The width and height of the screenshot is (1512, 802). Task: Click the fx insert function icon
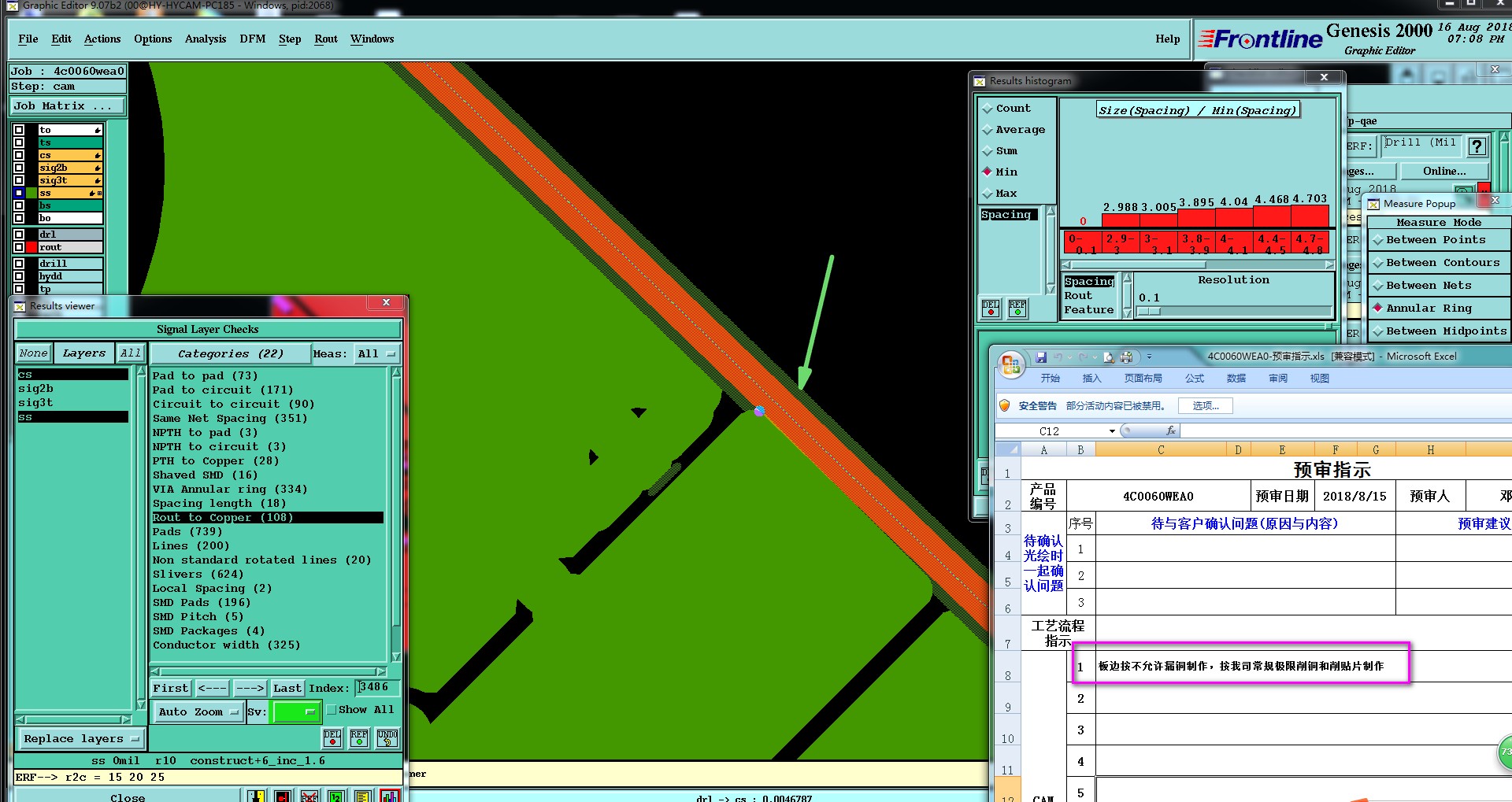[1171, 431]
